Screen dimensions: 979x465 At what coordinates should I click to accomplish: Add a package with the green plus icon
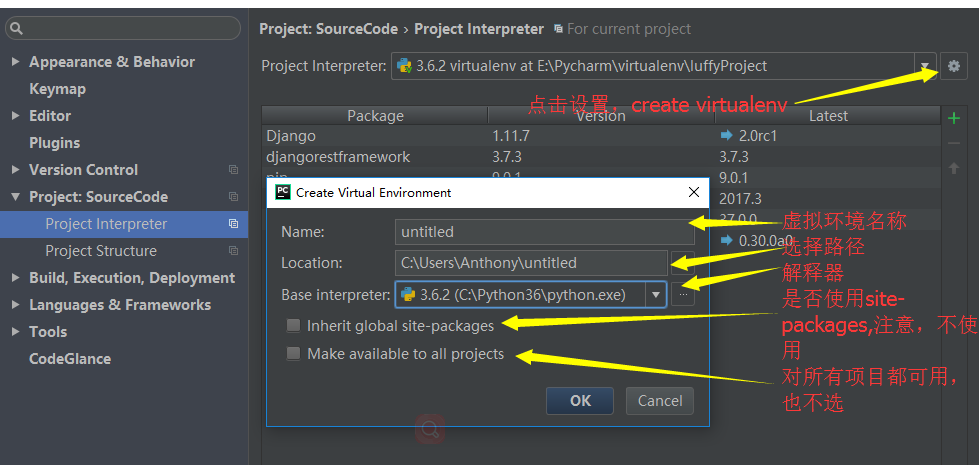click(x=953, y=118)
